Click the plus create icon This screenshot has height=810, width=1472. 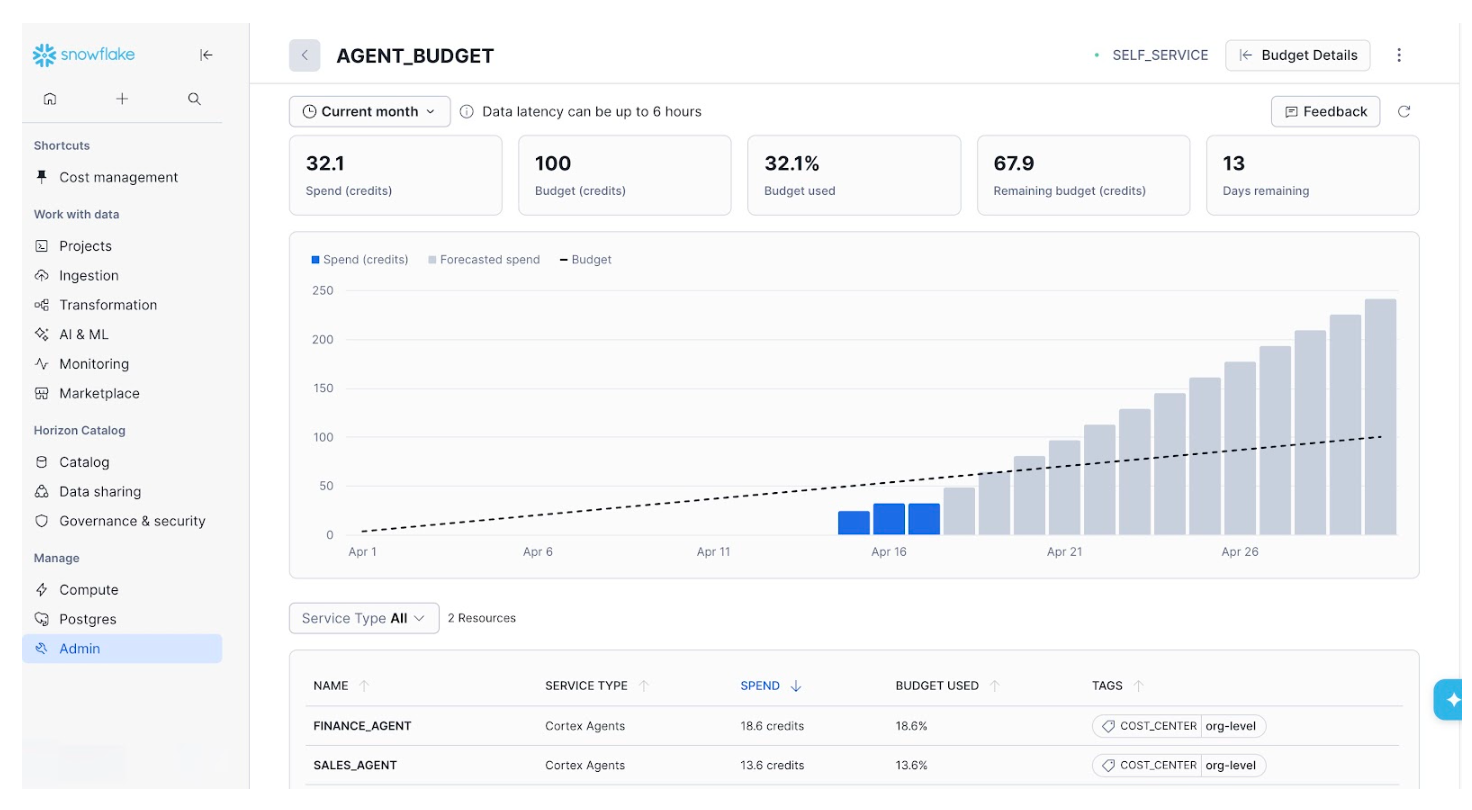coord(122,99)
